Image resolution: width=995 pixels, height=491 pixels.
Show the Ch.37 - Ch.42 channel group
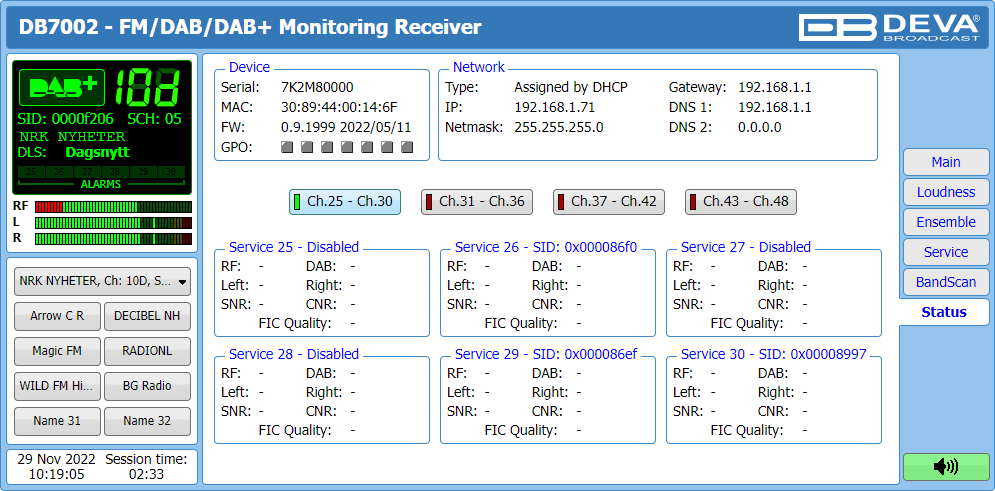[609, 201]
